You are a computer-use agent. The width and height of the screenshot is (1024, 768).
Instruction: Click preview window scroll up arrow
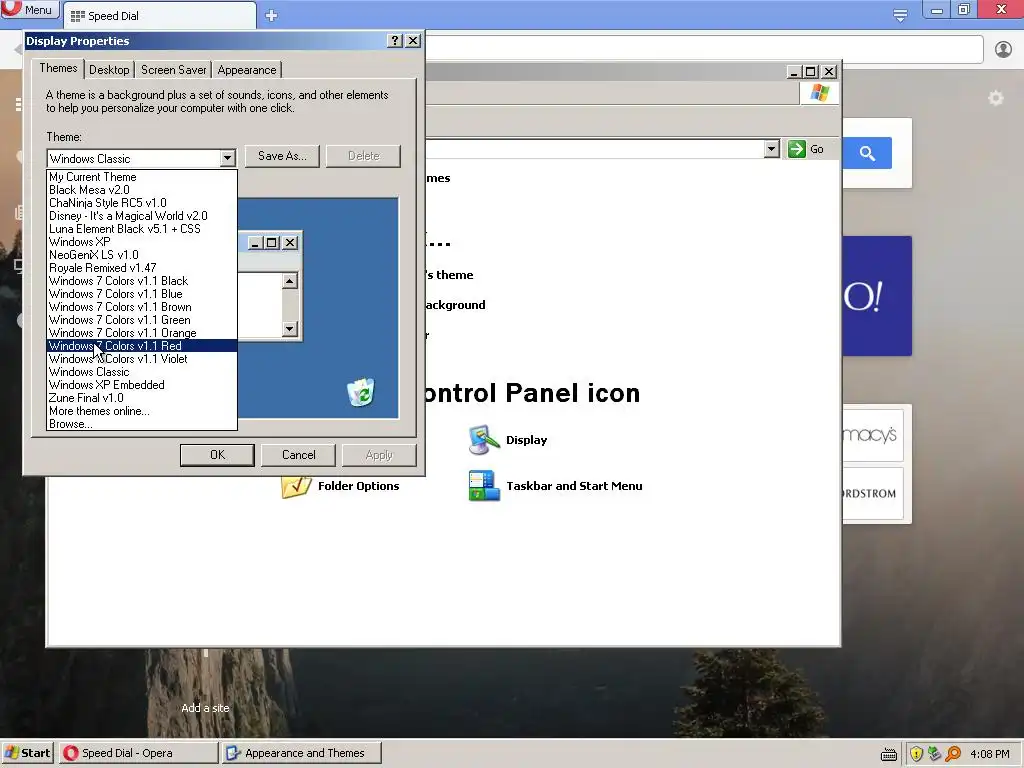(290, 281)
